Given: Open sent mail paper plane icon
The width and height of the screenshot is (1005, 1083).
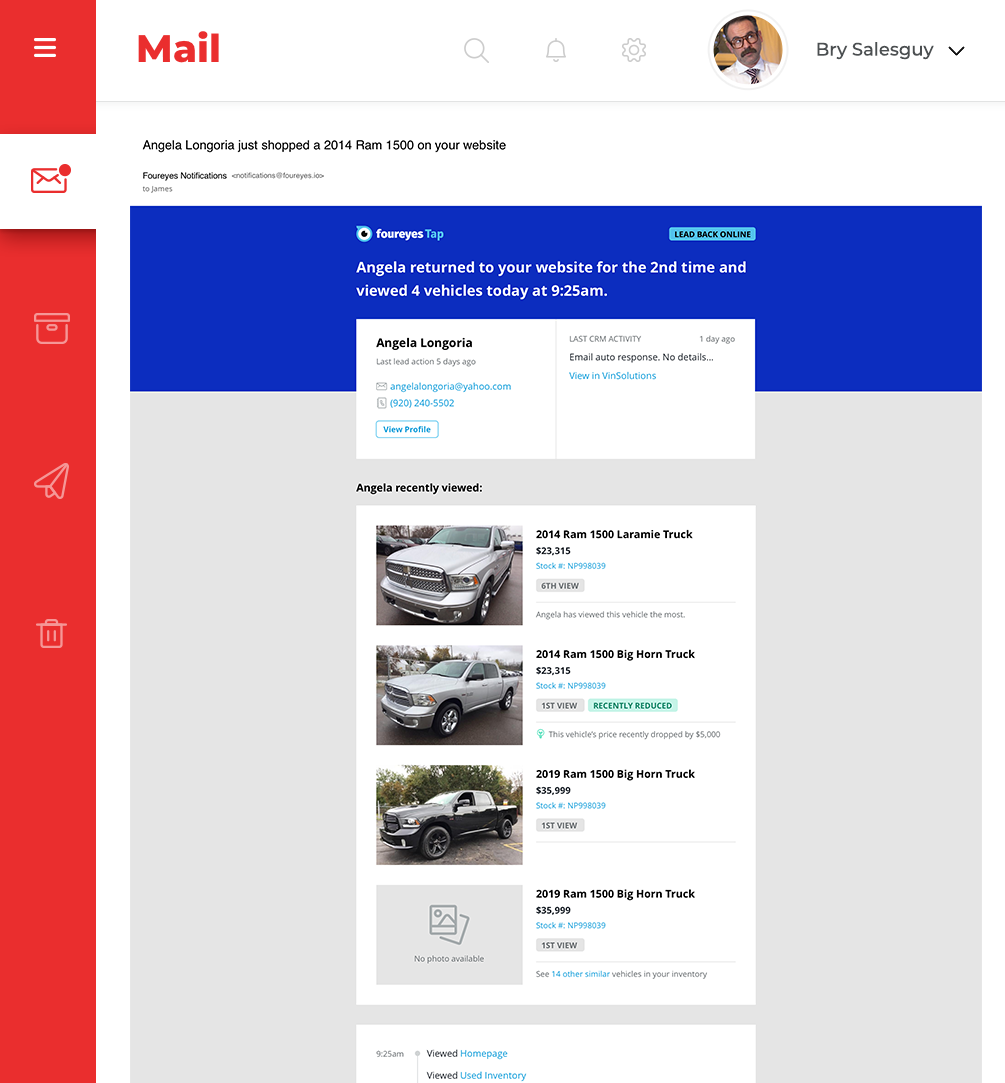Looking at the screenshot, I should point(52,481).
